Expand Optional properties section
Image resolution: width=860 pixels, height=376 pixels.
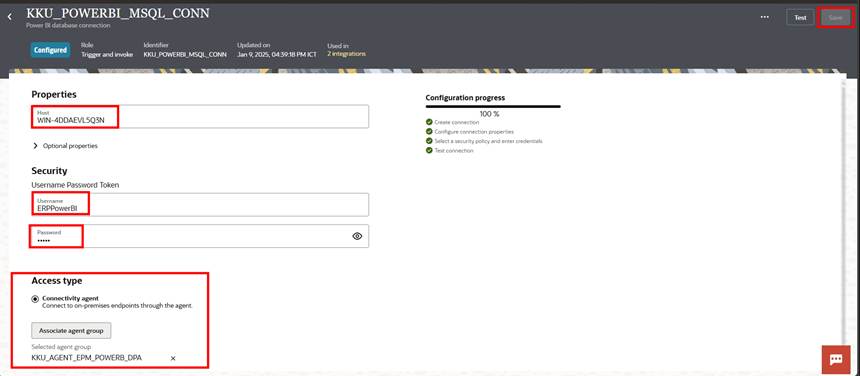point(65,146)
